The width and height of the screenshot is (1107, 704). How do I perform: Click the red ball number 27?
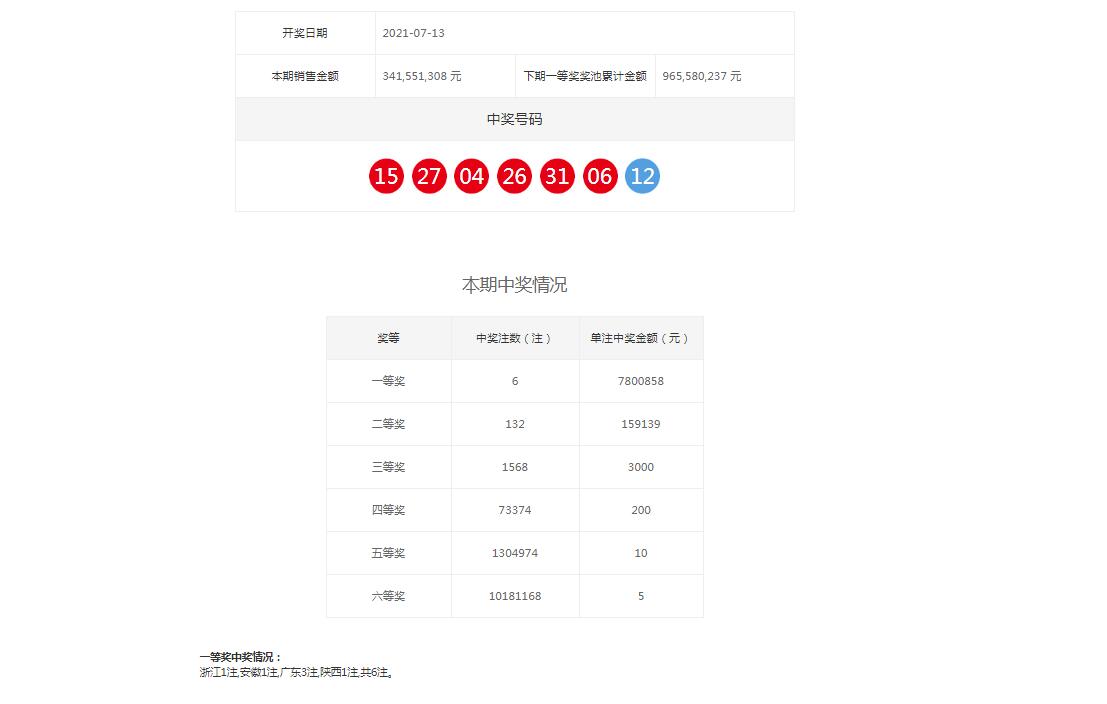(x=429, y=176)
